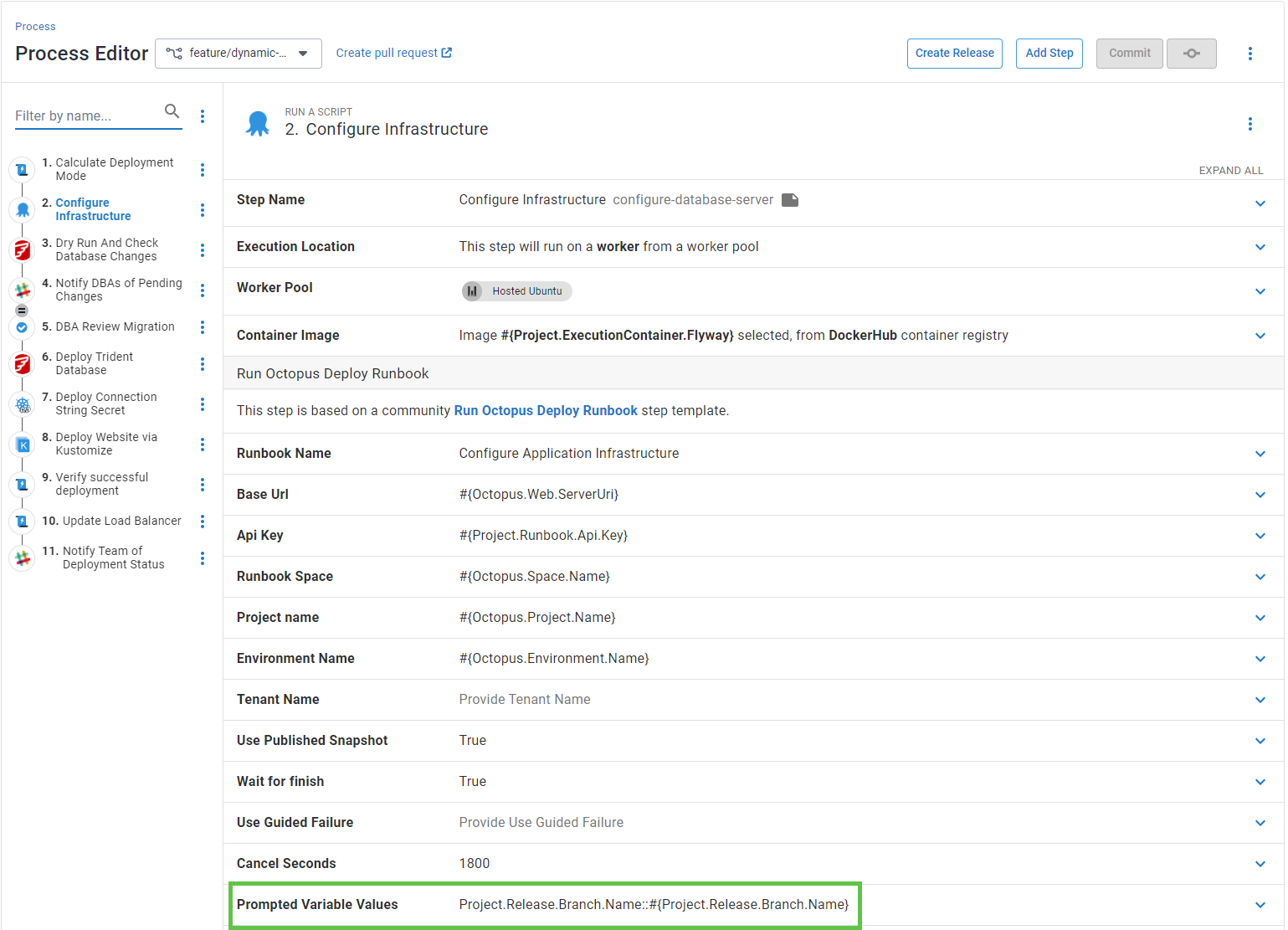The width and height of the screenshot is (1288, 930).
Task: Click Flyway icon for Deploy Trident Database
Action: (x=23, y=364)
